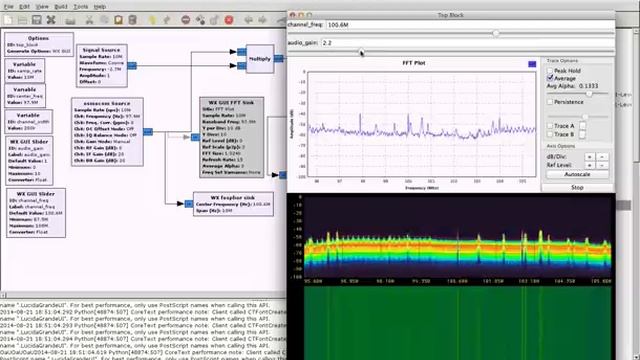
Task: Select the Multiply block
Action: tap(260, 59)
